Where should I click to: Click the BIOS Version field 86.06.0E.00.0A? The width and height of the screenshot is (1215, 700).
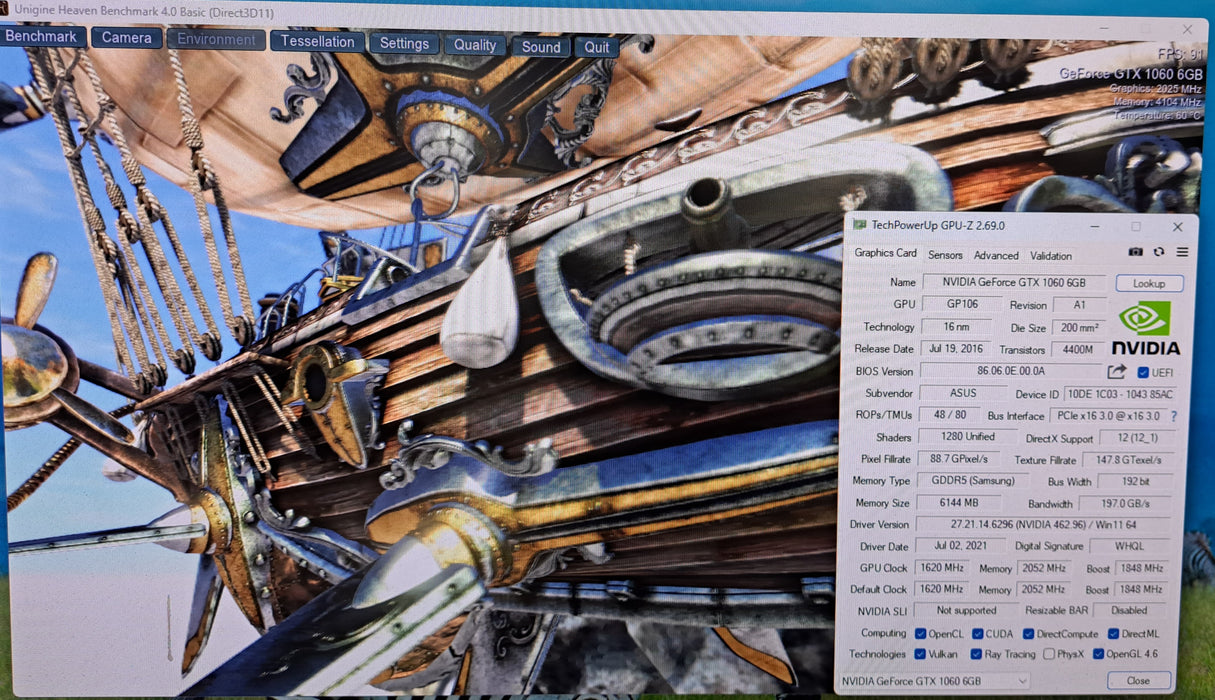point(1010,371)
